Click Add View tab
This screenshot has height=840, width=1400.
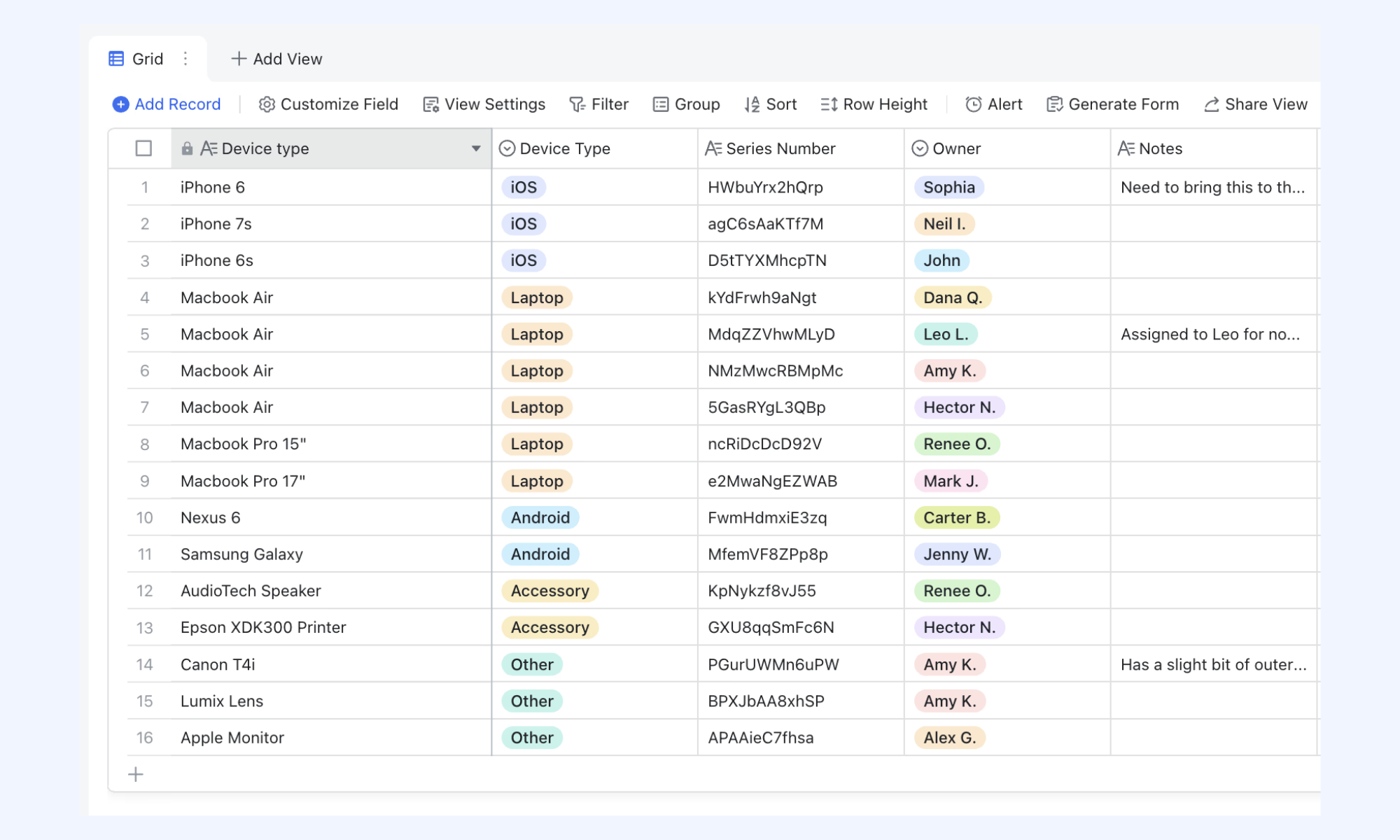pyautogui.click(x=277, y=59)
